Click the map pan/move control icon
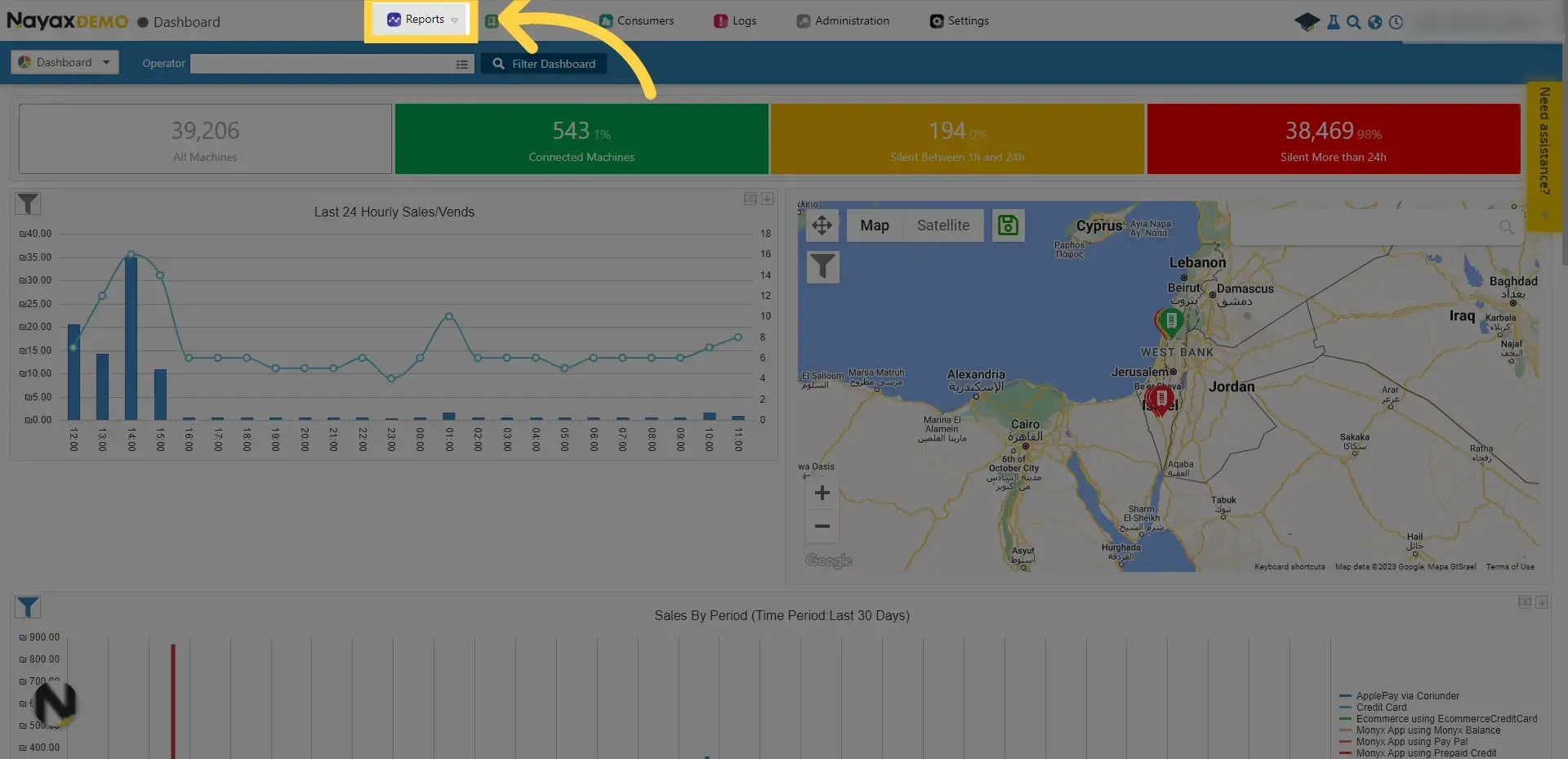 (822, 225)
